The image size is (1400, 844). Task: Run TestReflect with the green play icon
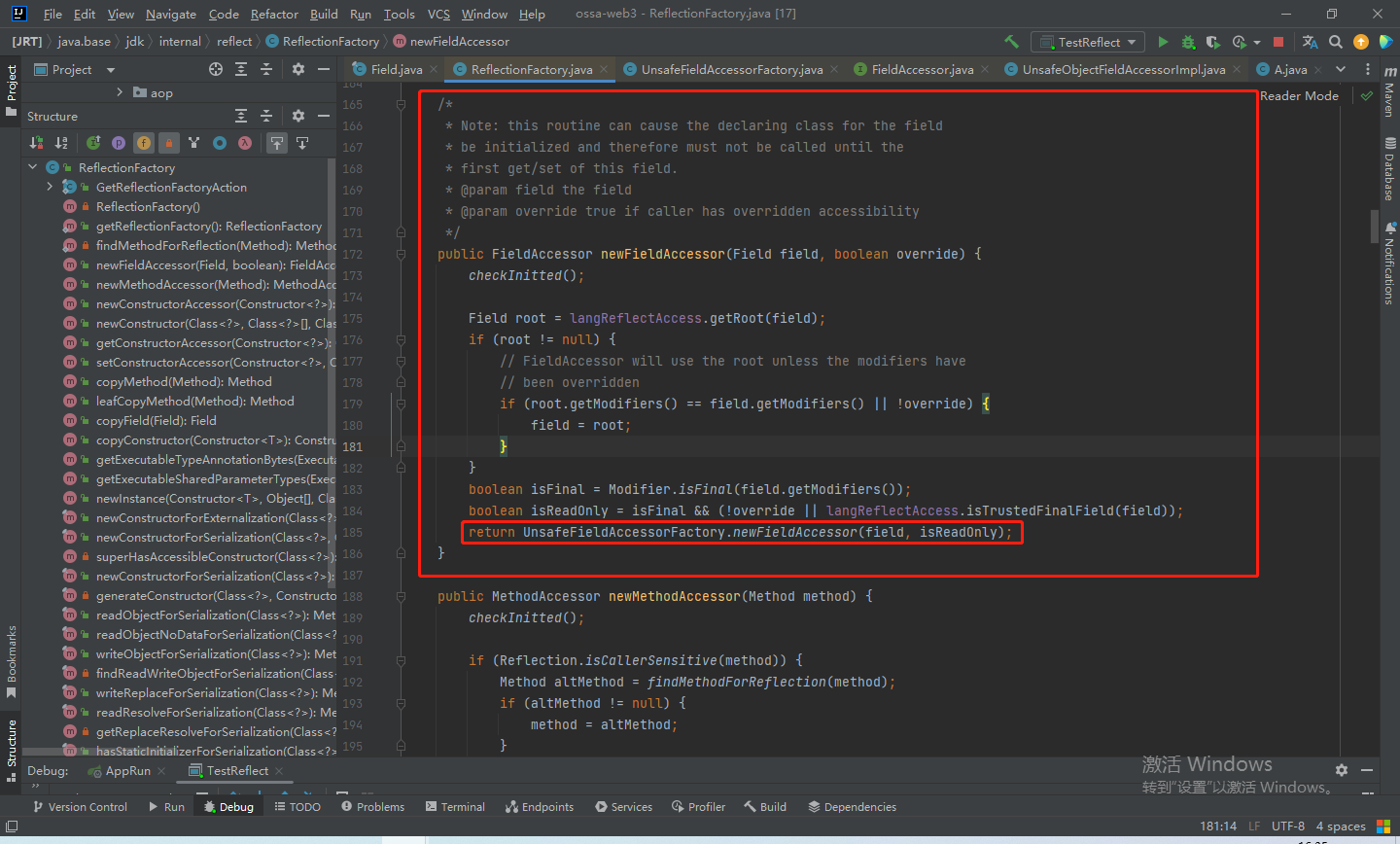[x=1163, y=42]
